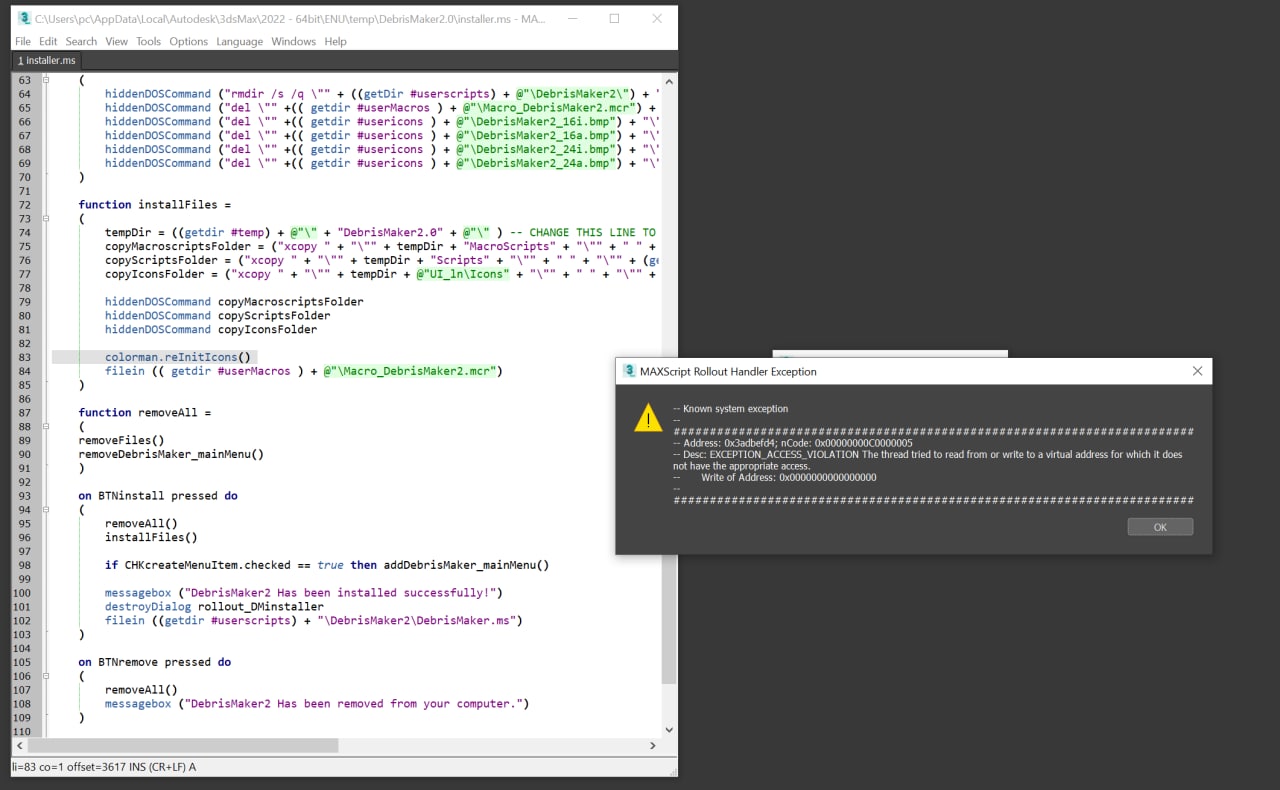Click the 'function removeAll =' line
Viewport: 1280px width, 790px height.
[145, 412]
